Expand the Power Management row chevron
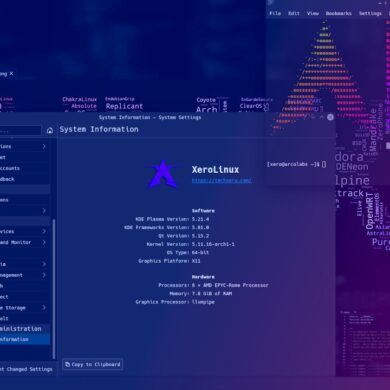 [44, 275]
